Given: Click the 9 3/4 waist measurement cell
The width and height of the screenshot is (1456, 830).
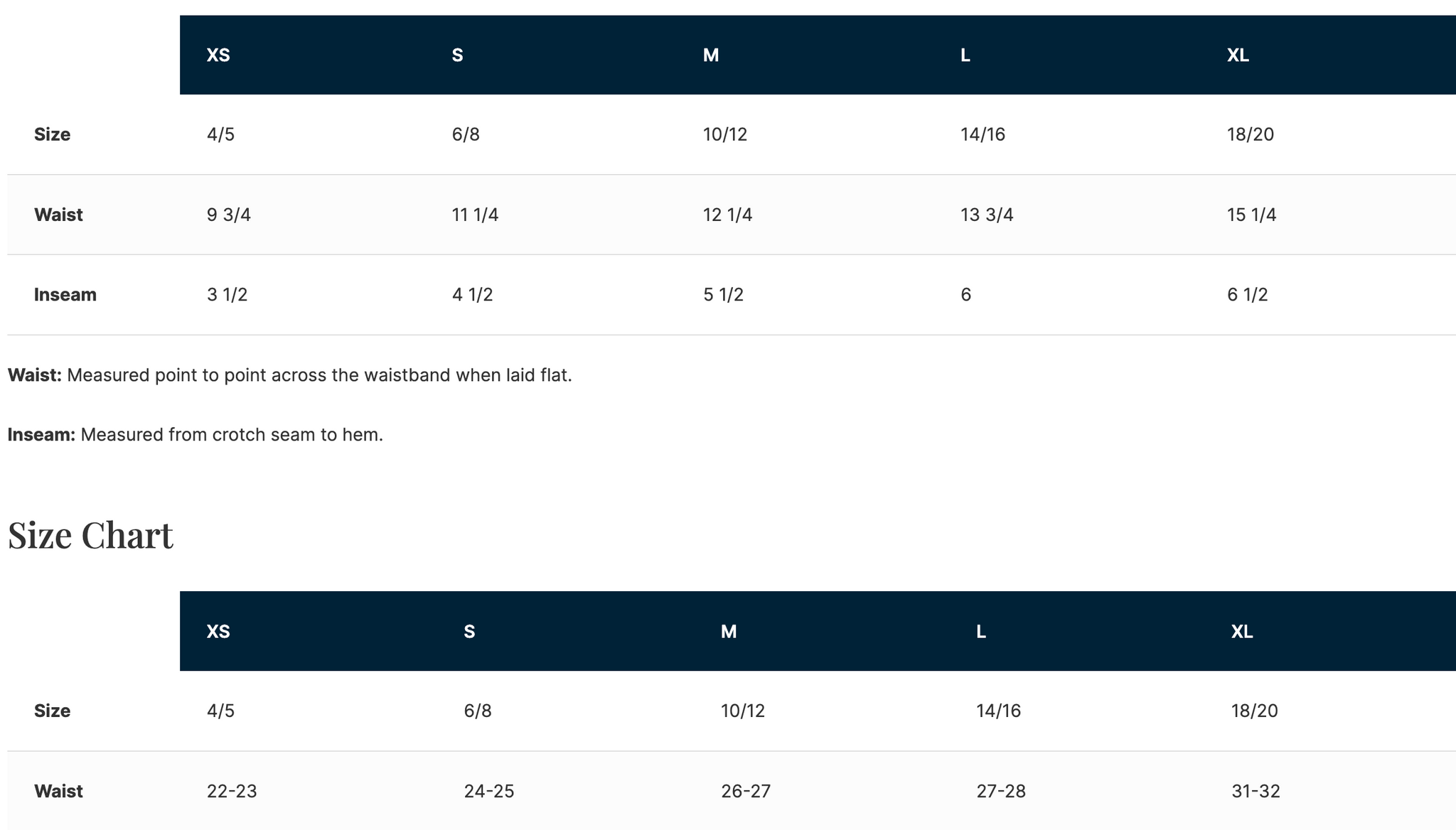Looking at the screenshot, I should pos(228,215).
